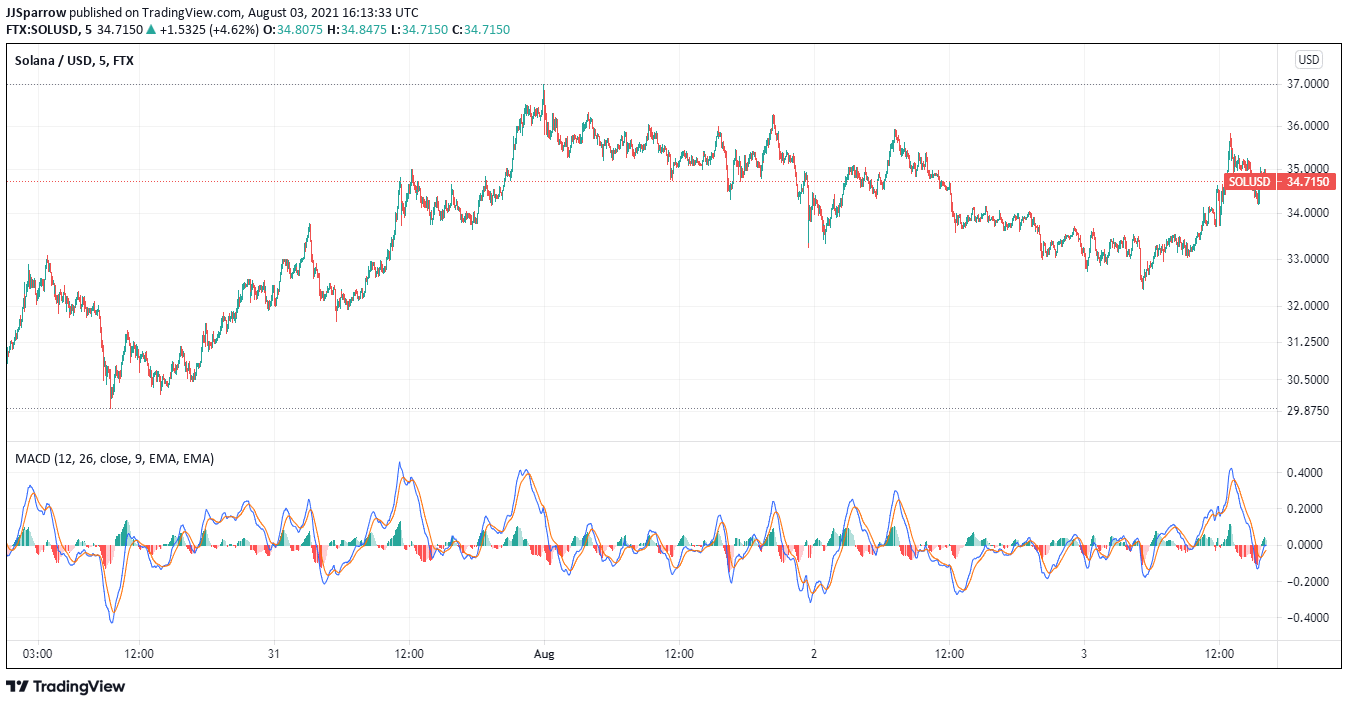This screenshot has height=705, width=1348.
Task: Click the USD currency badge
Action: click(1308, 59)
